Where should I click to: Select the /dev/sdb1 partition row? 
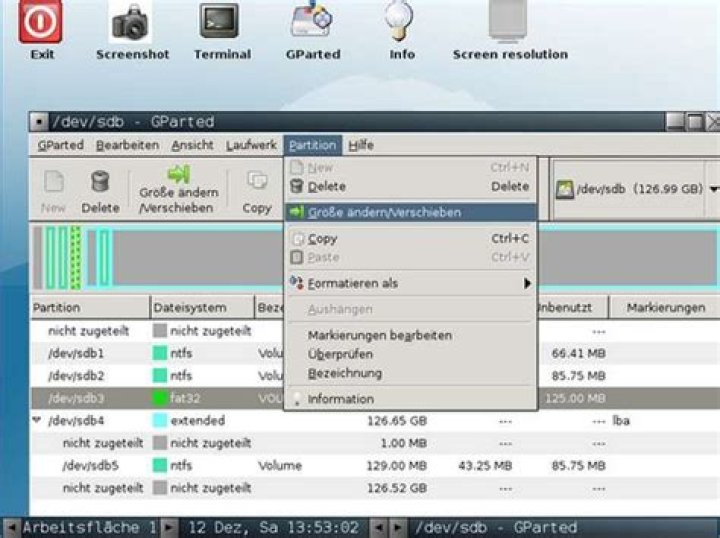[375, 353]
